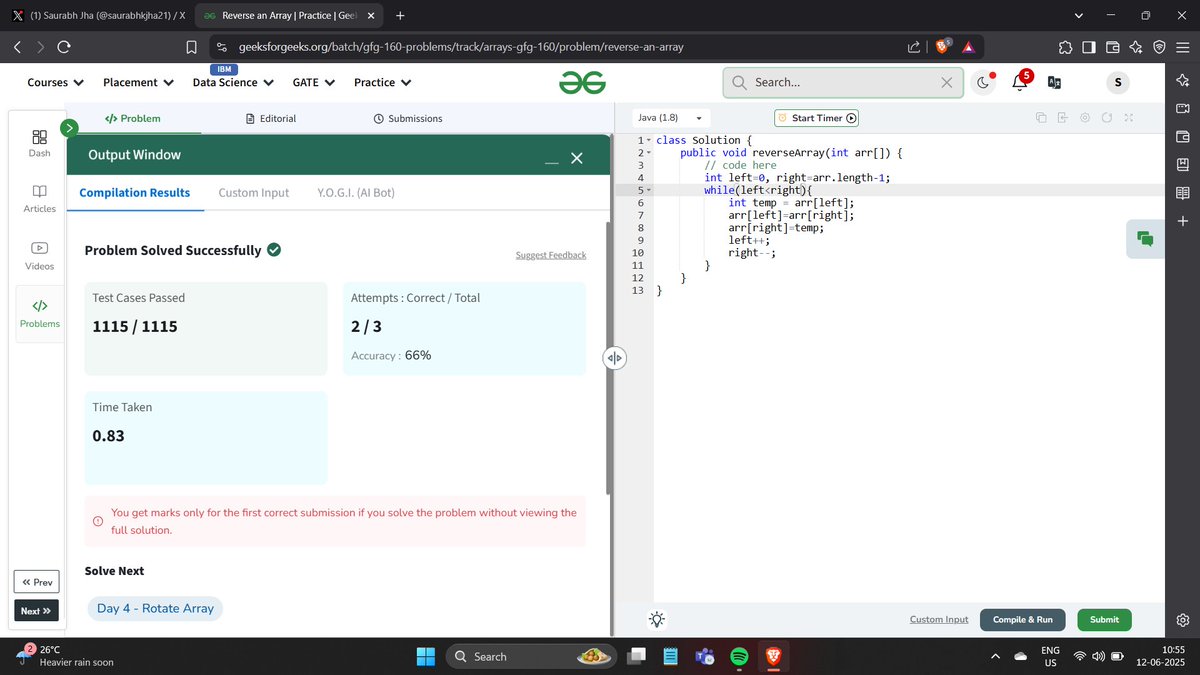Viewport: 1200px width, 675px height.
Task: Go to next problem with Next
Action: tap(36, 610)
